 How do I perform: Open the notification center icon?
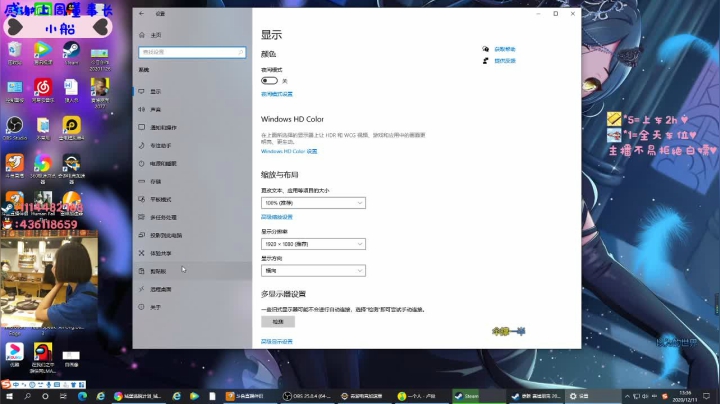click(706, 396)
